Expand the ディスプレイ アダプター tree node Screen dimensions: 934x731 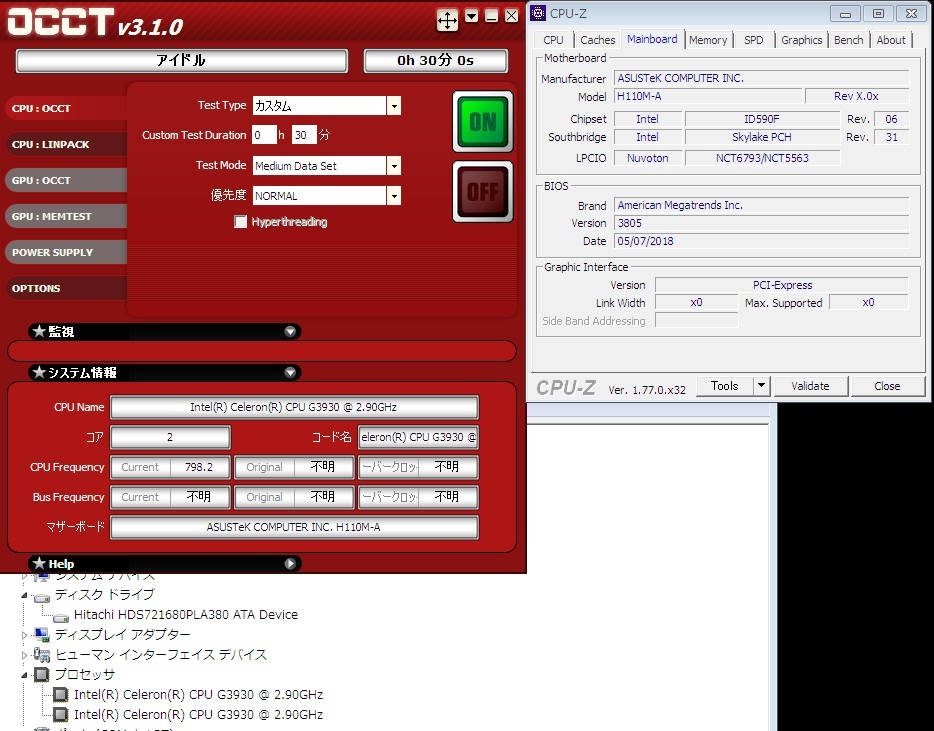point(24,635)
